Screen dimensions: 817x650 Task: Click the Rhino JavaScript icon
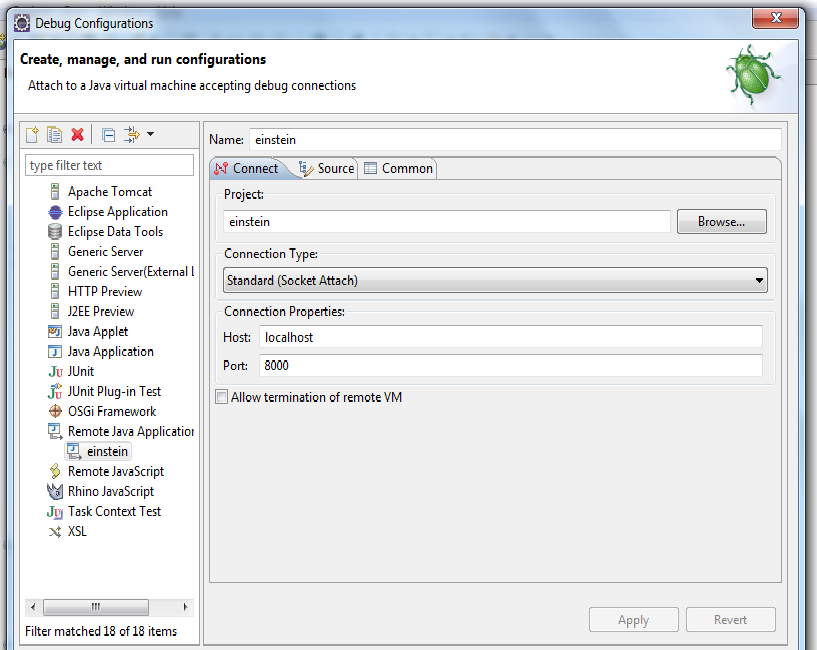pyautogui.click(x=55, y=491)
